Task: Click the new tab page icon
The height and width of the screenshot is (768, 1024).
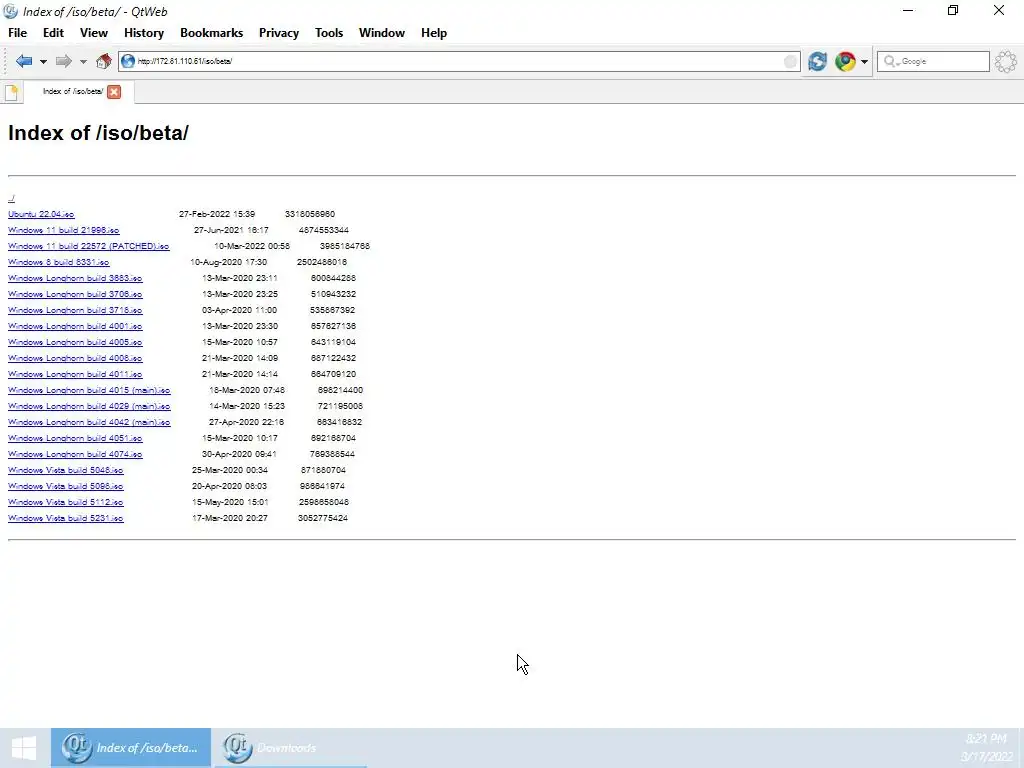Action: click(11, 92)
